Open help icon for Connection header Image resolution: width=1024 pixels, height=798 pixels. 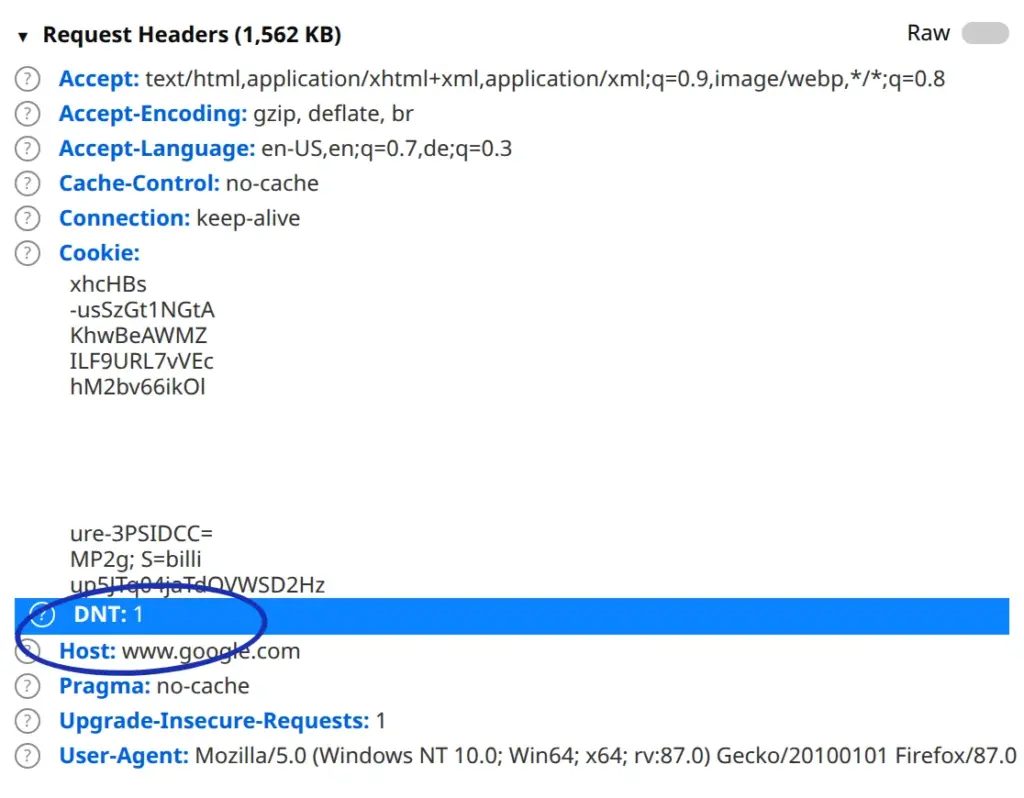(27, 218)
